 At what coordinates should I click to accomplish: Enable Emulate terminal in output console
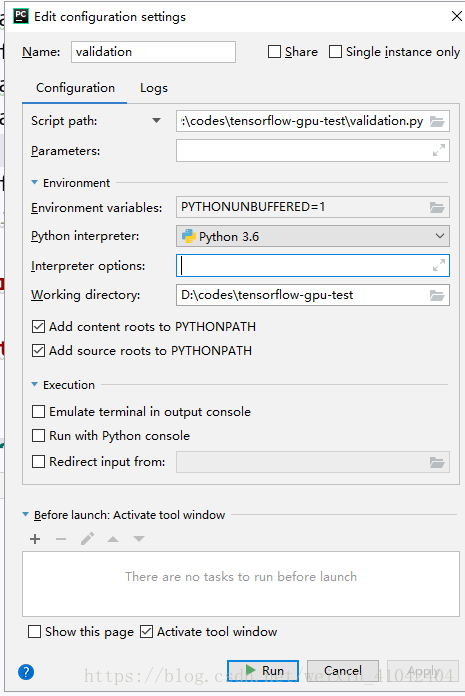39,411
